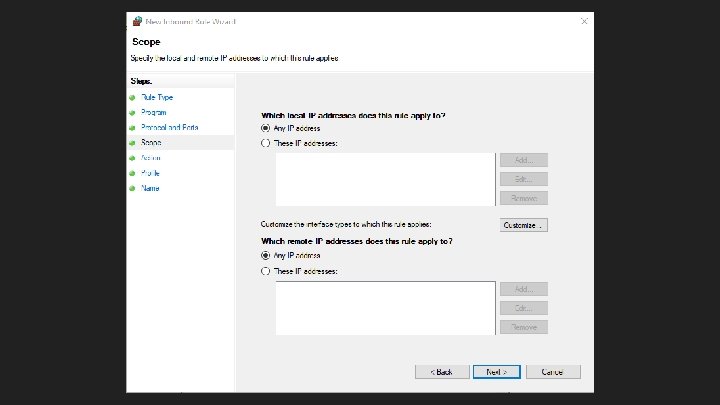Go to the Protocol and Ports step
The width and height of the screenshot is (720, 405).
[x=169, y=128]
